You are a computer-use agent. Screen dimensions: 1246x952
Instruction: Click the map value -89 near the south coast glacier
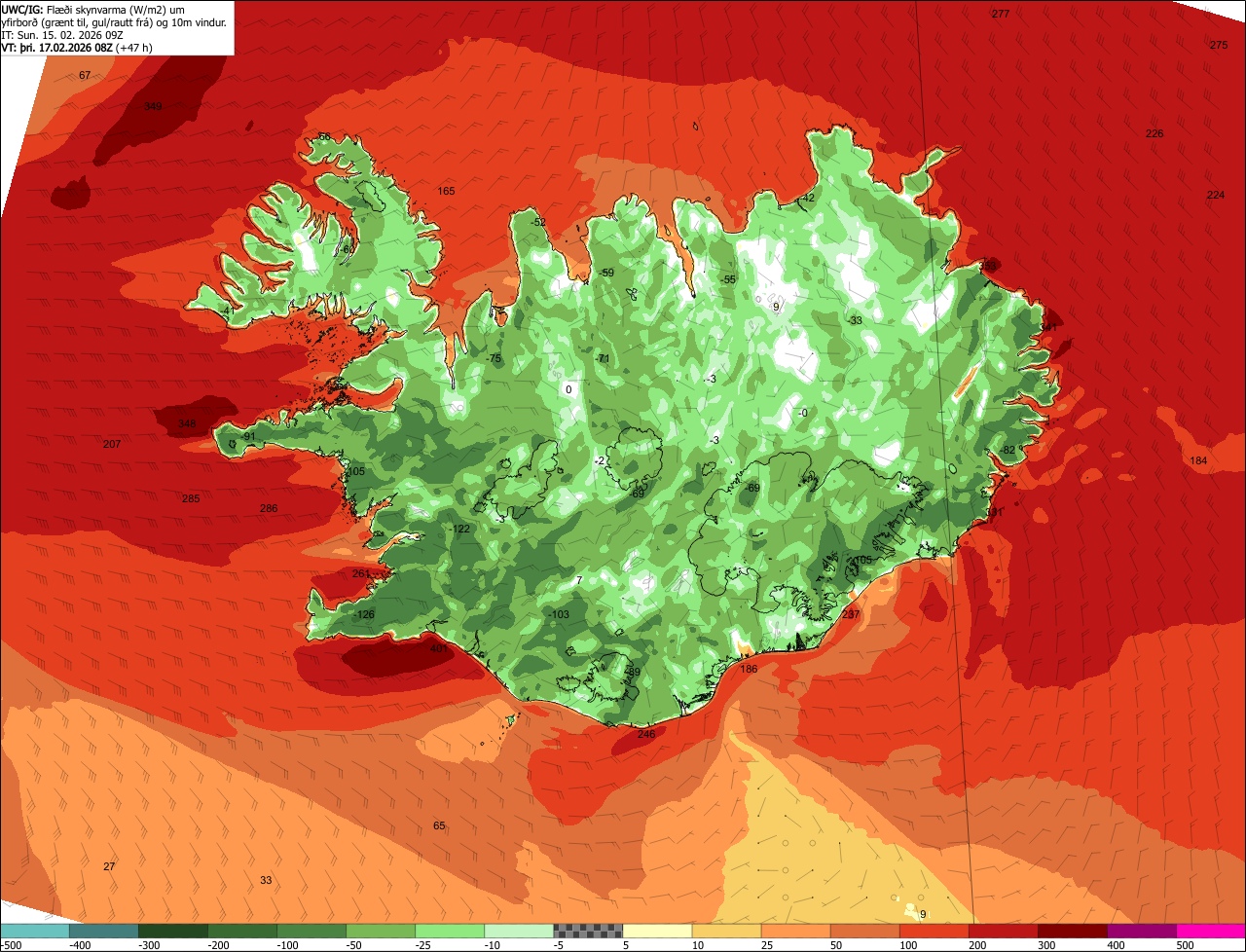633,673
